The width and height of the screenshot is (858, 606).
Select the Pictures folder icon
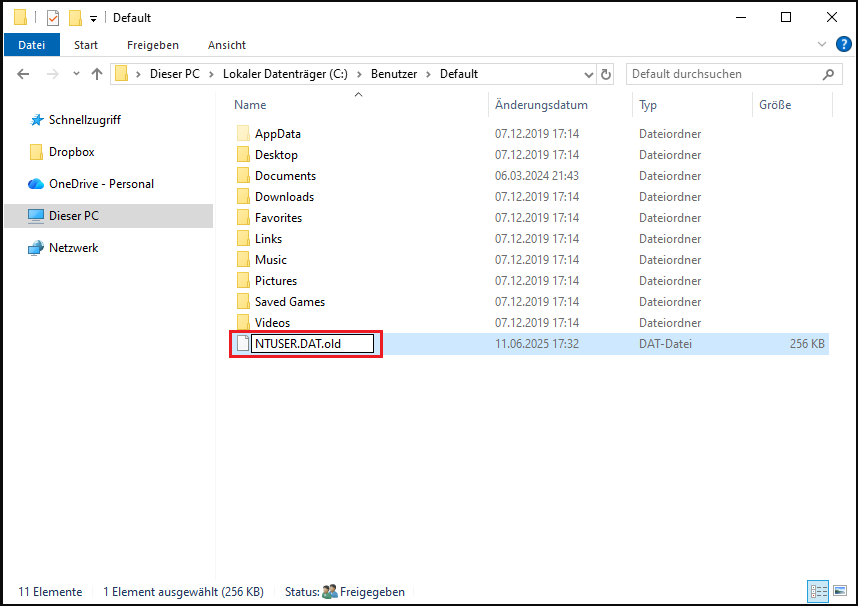click(244, 280)
